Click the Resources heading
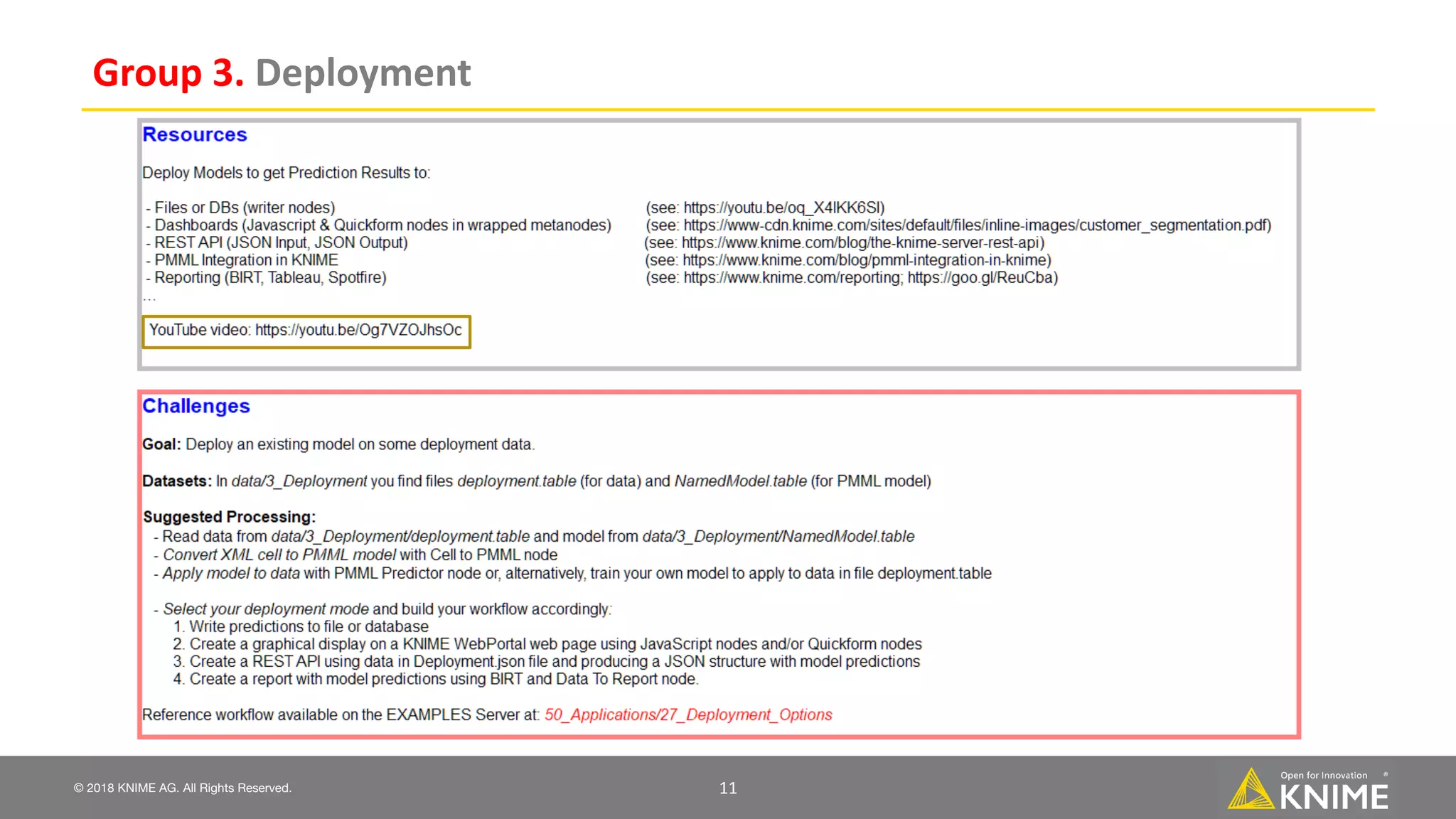This screenshot has height=819, width=1456. [195, 134]
